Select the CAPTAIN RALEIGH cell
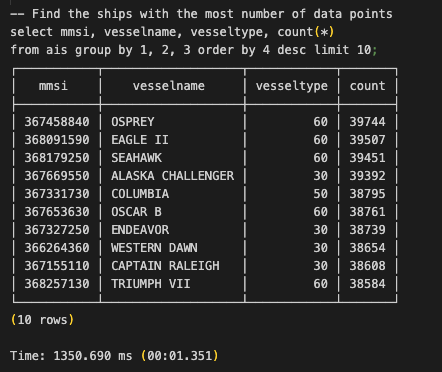The width and height of the screenshot is (442, 372). coord(165,266)
